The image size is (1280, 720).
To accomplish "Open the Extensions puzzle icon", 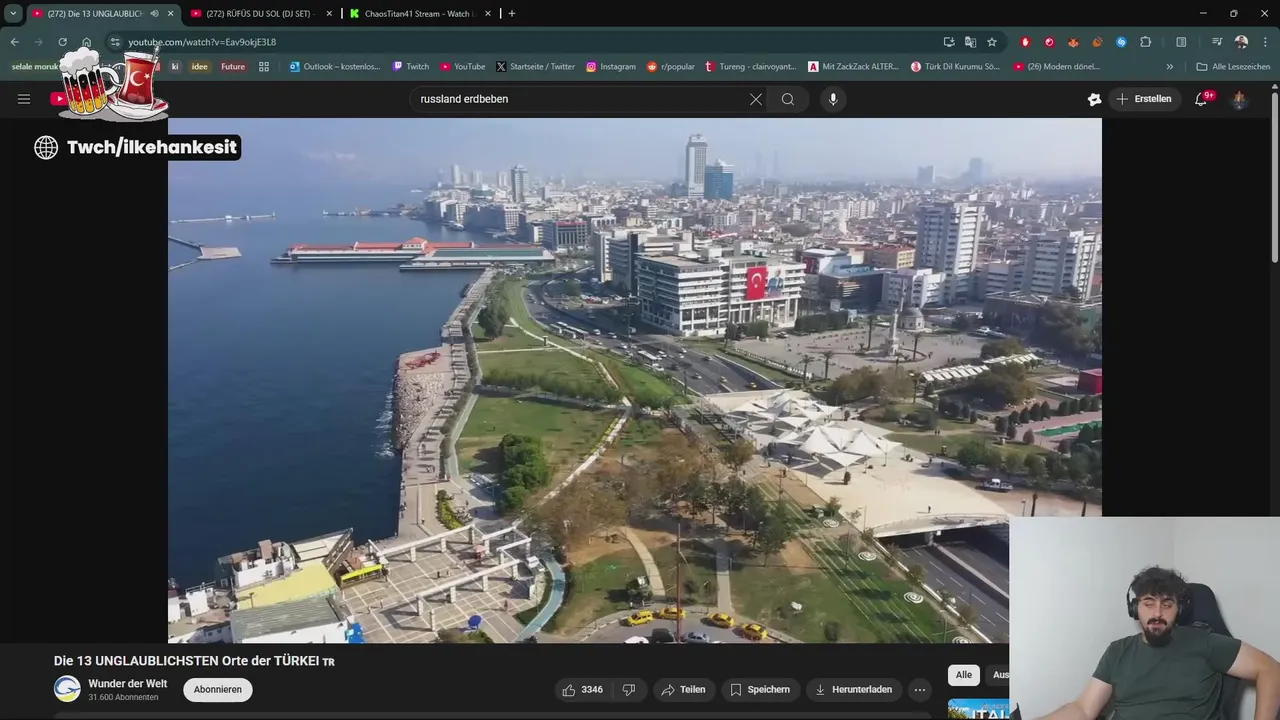I will point(1146,42).
